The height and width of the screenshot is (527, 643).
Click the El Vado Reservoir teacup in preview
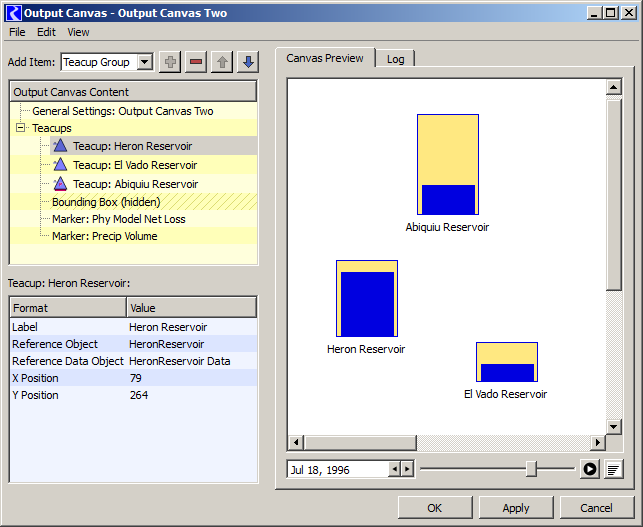507,362
